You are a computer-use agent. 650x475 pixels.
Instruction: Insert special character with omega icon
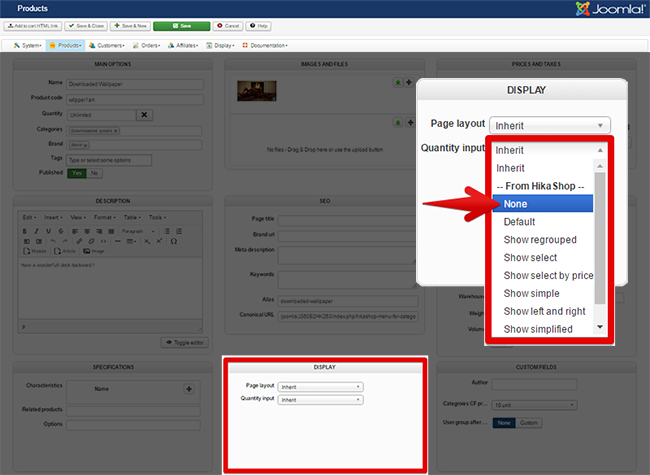tap(174, 241)
